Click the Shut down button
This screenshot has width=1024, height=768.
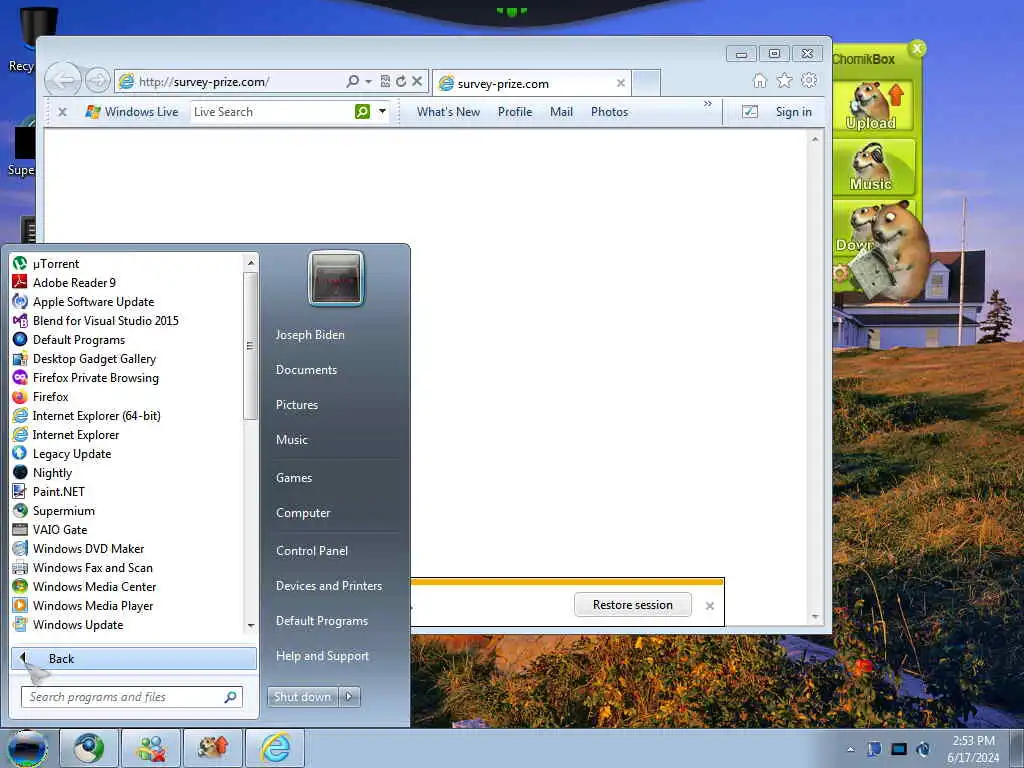point(302,697)
